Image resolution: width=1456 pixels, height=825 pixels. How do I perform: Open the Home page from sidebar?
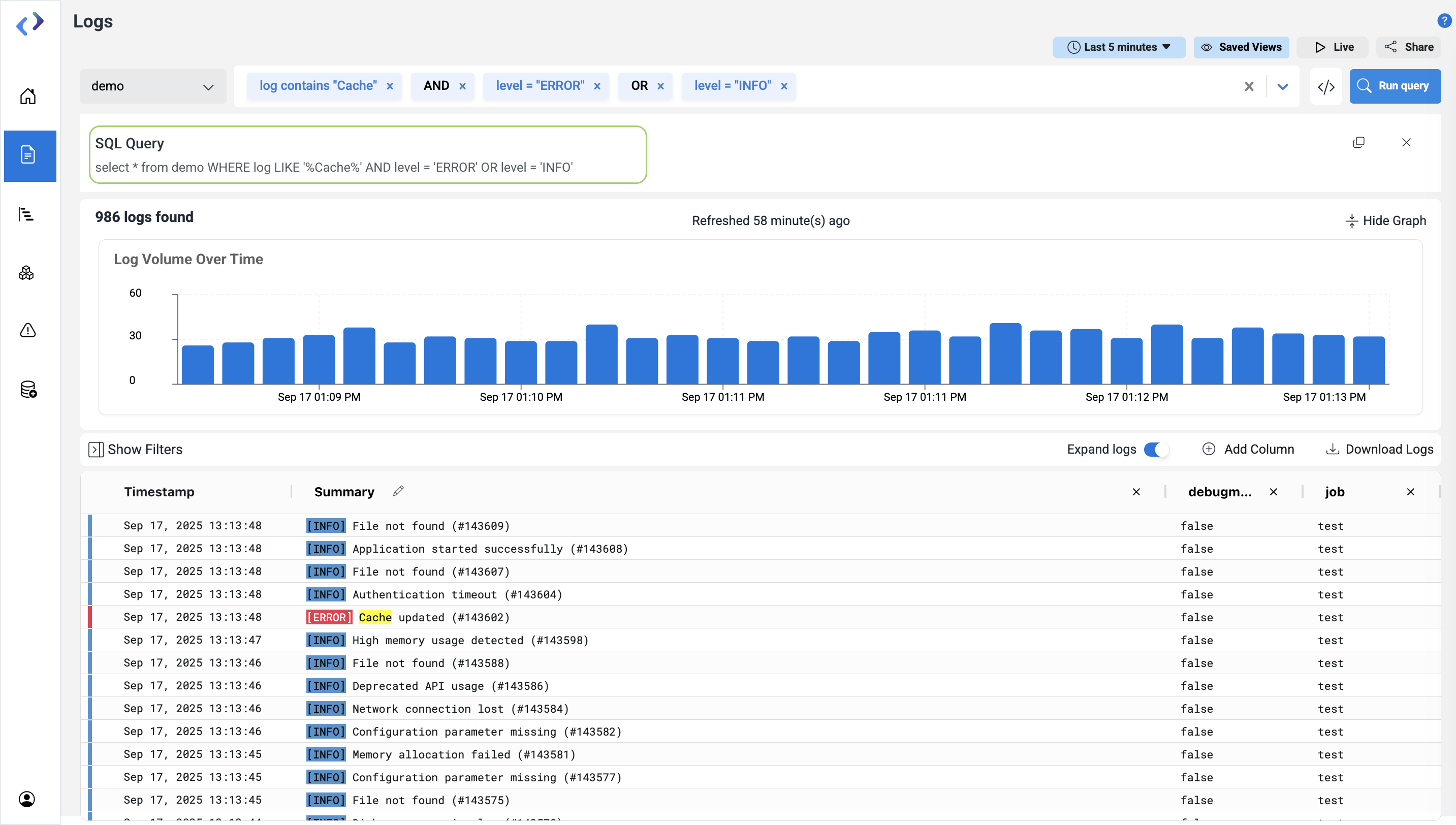tap(28, 97)
